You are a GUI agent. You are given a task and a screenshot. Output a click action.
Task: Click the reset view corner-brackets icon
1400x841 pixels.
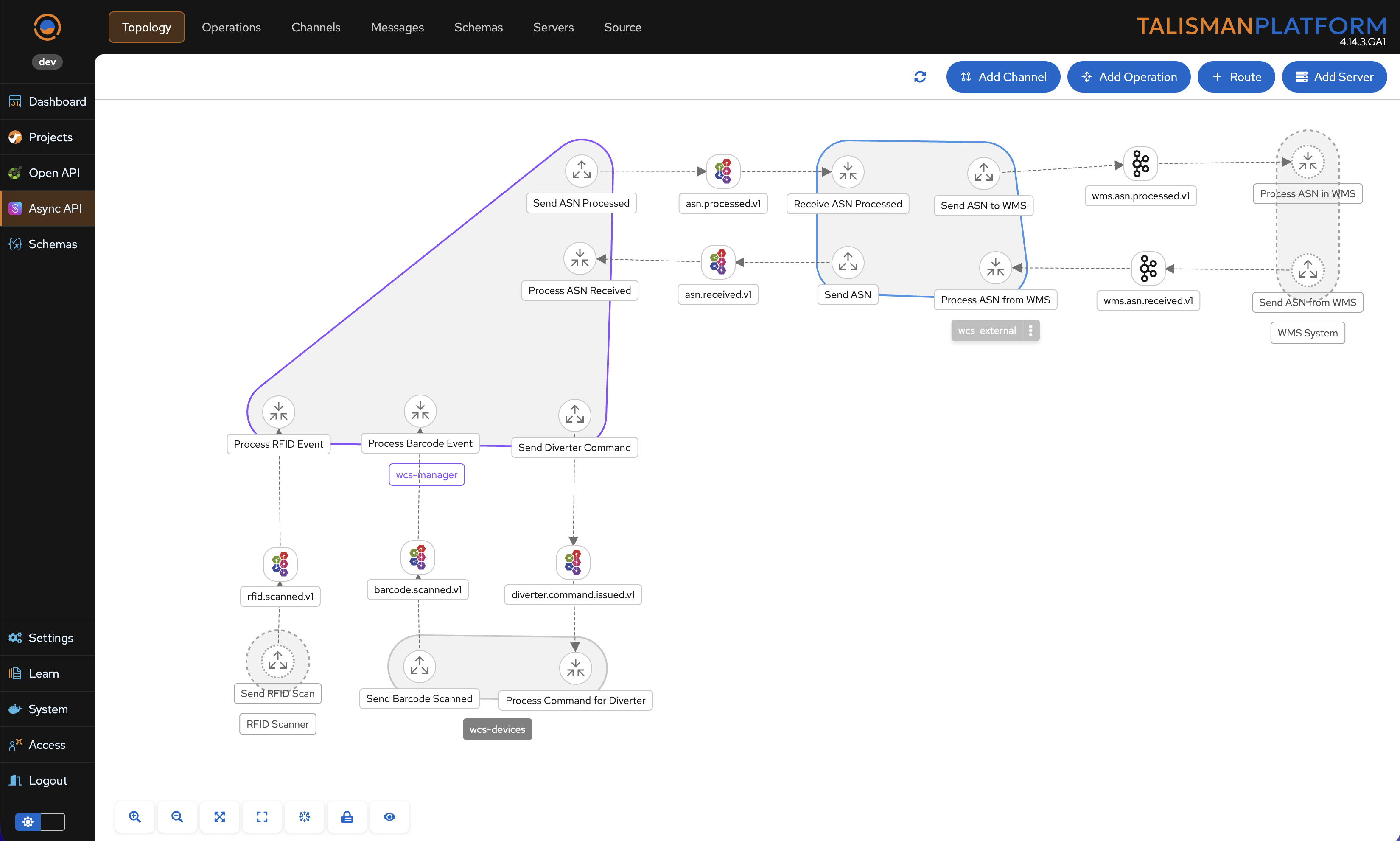pyautogui.click(x=262, y=817)
